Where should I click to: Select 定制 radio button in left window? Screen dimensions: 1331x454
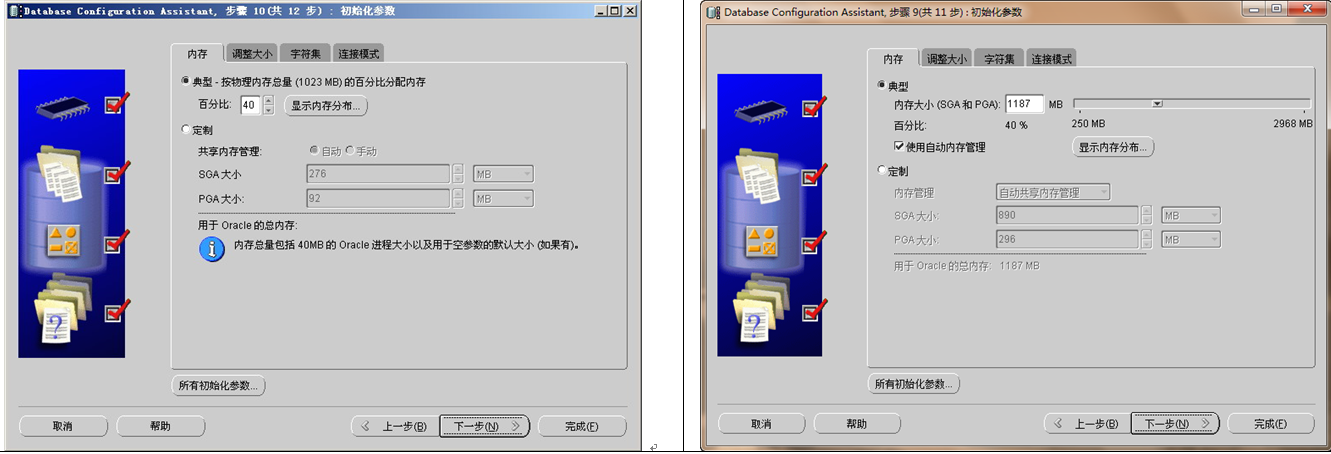[185, 129]
